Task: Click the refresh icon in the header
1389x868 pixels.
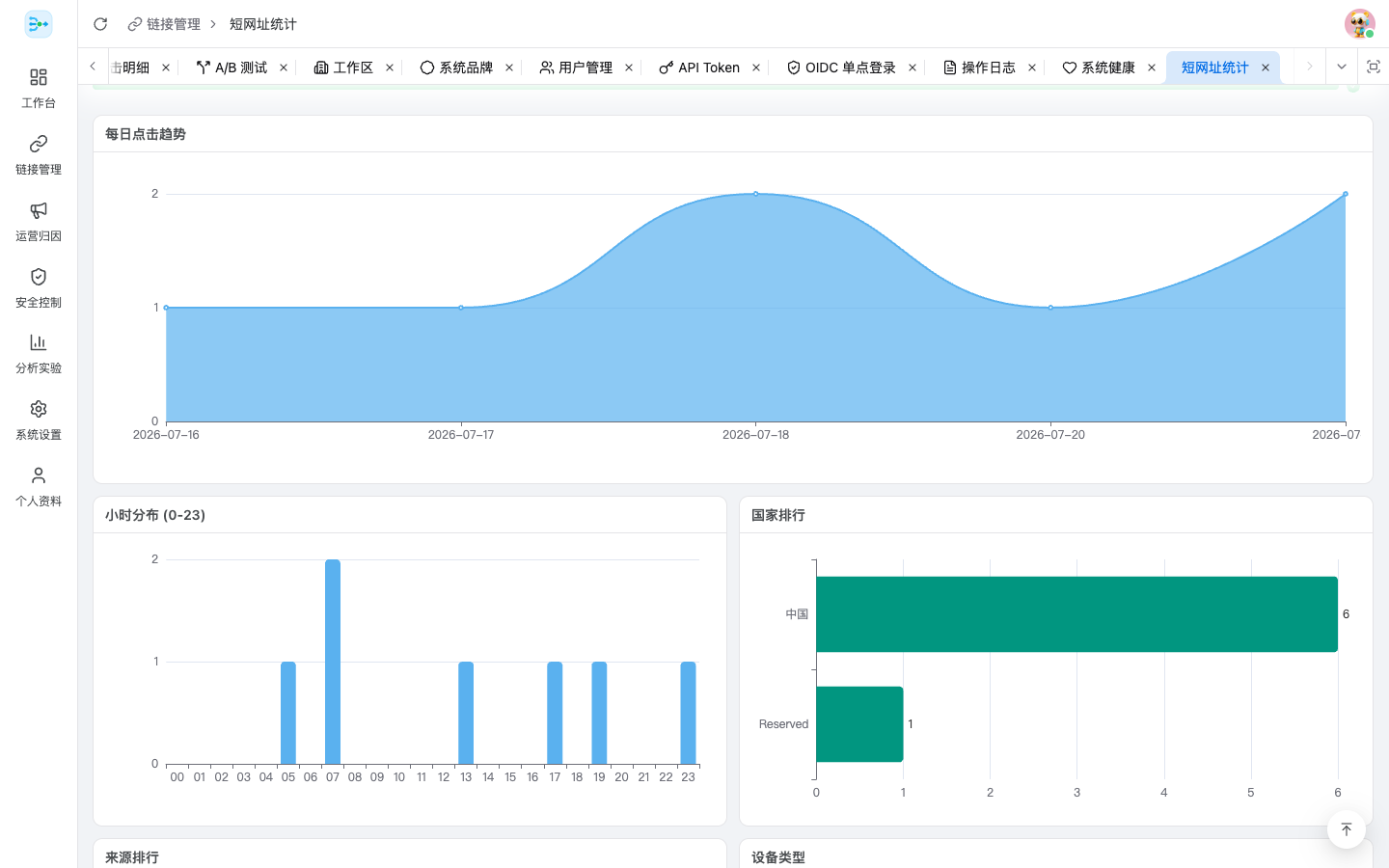Action: click(100, 24)
